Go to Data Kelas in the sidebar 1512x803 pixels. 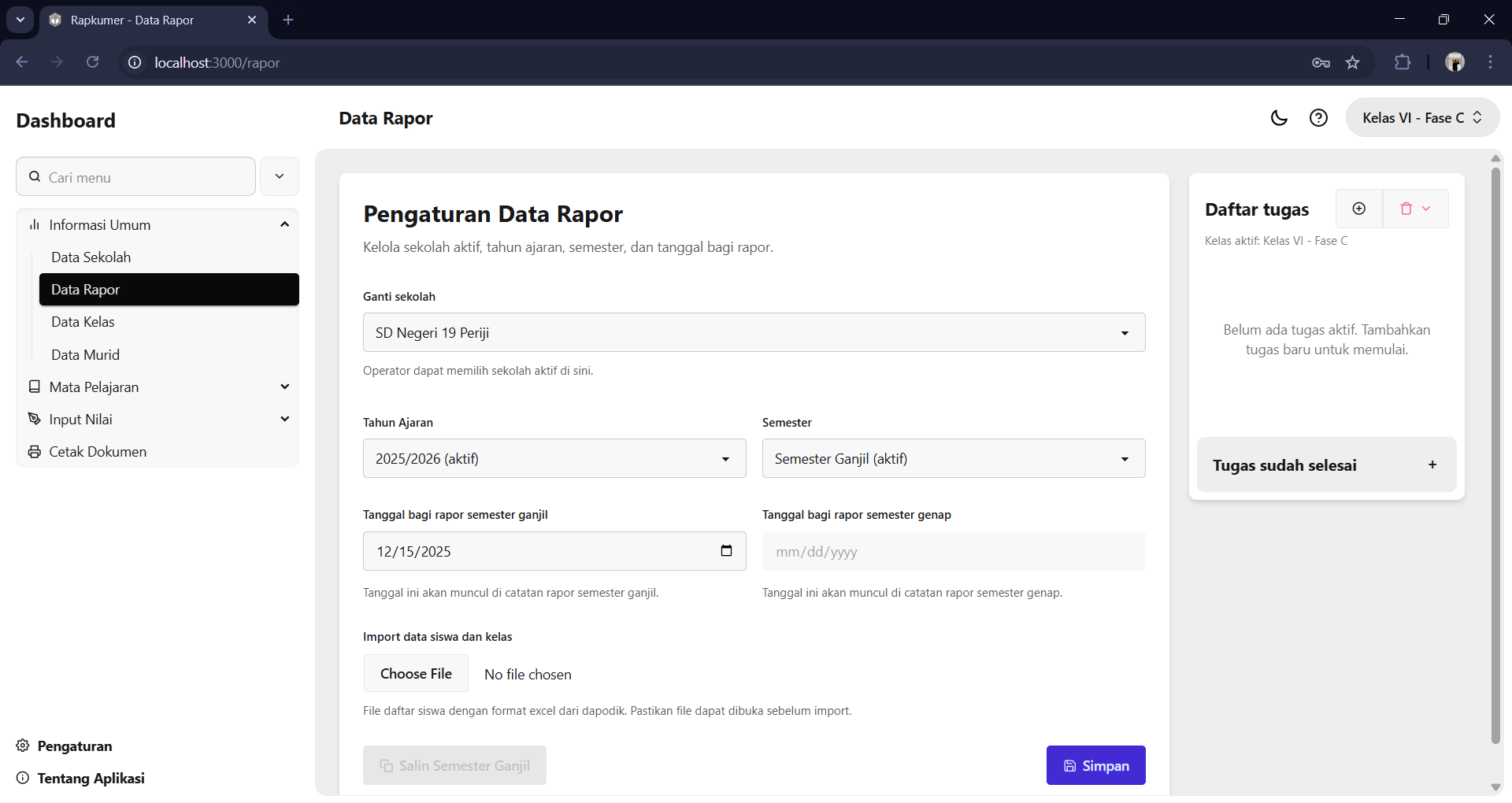tap(83, 322)
